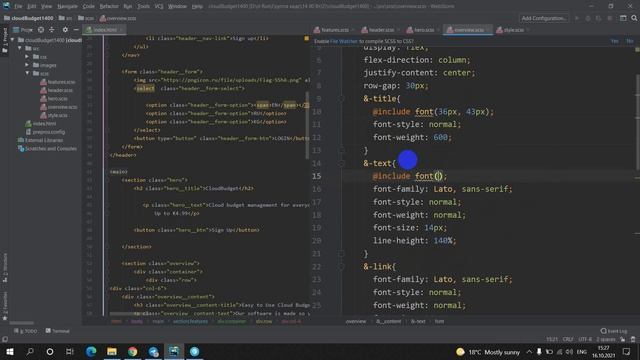Click No in the File Watcher banner
This screenshot has width=640, height=360.
click(x=629, y=41)
